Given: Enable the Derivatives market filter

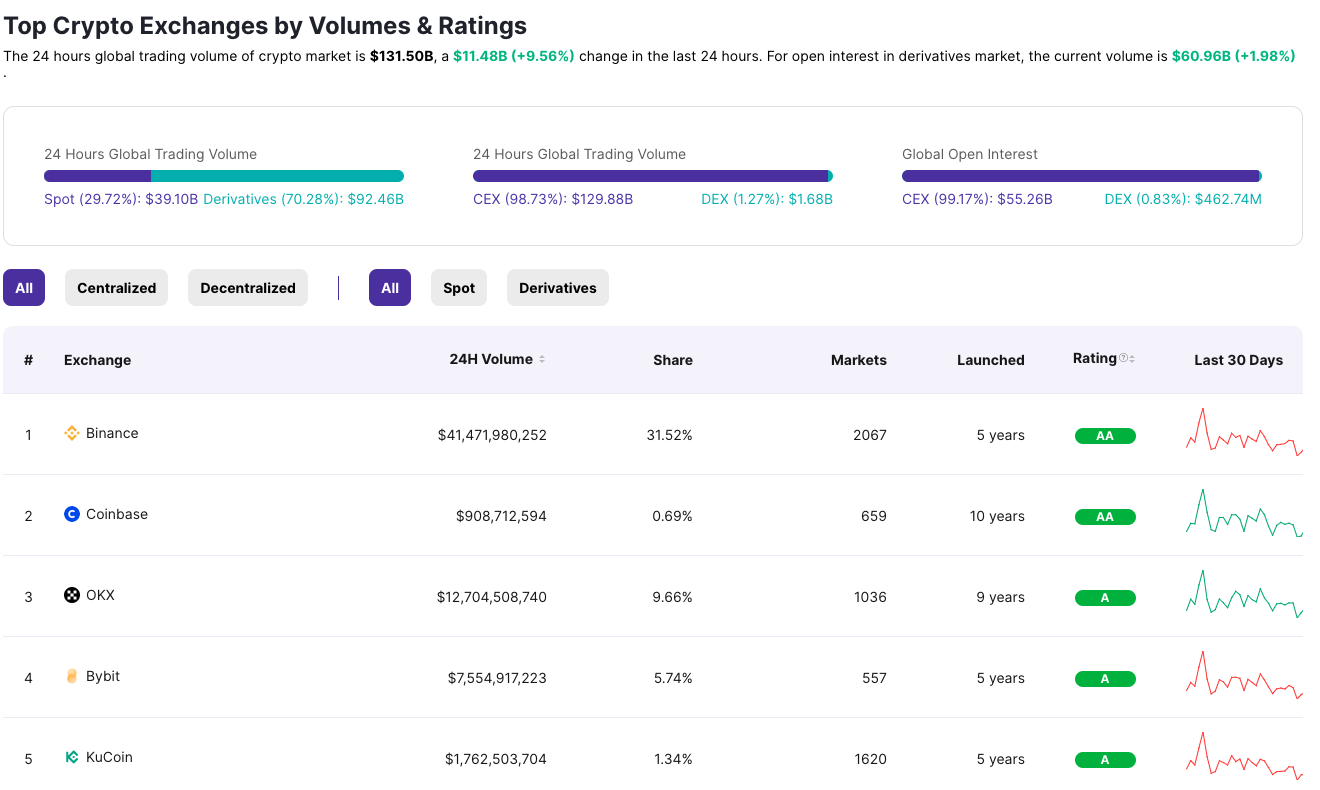Looking at the screenshot, I should [557, 287].
